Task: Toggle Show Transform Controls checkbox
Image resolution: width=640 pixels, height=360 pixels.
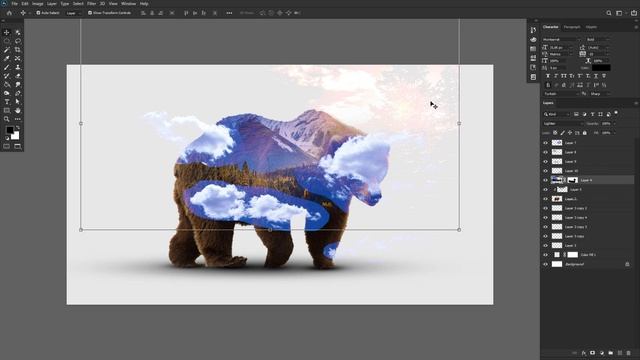Action: pos(90,13)
